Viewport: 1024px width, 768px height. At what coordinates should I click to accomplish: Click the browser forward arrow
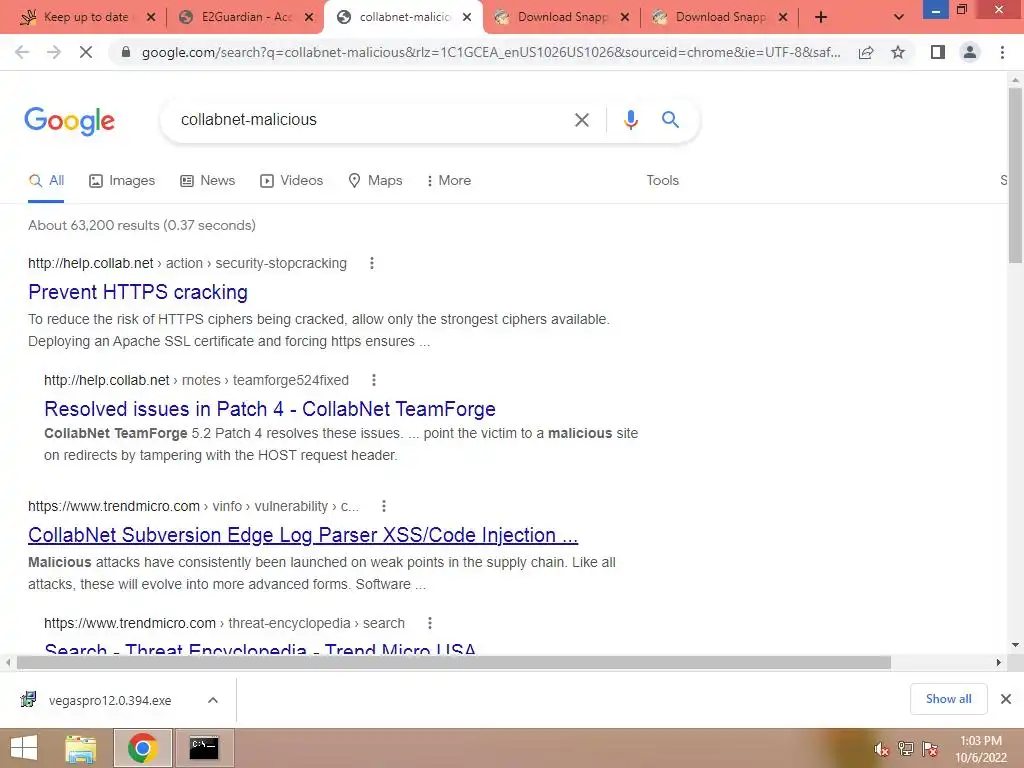pos(54,52)
